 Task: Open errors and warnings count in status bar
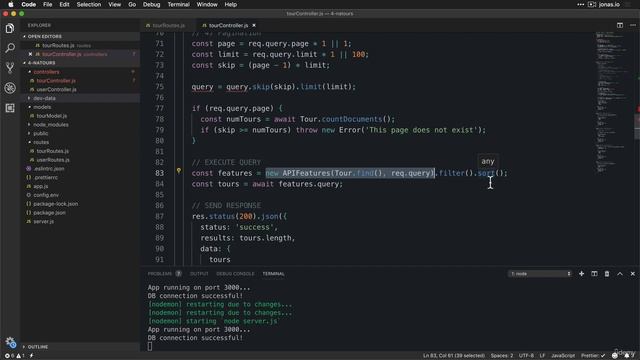tap(14, 356)
